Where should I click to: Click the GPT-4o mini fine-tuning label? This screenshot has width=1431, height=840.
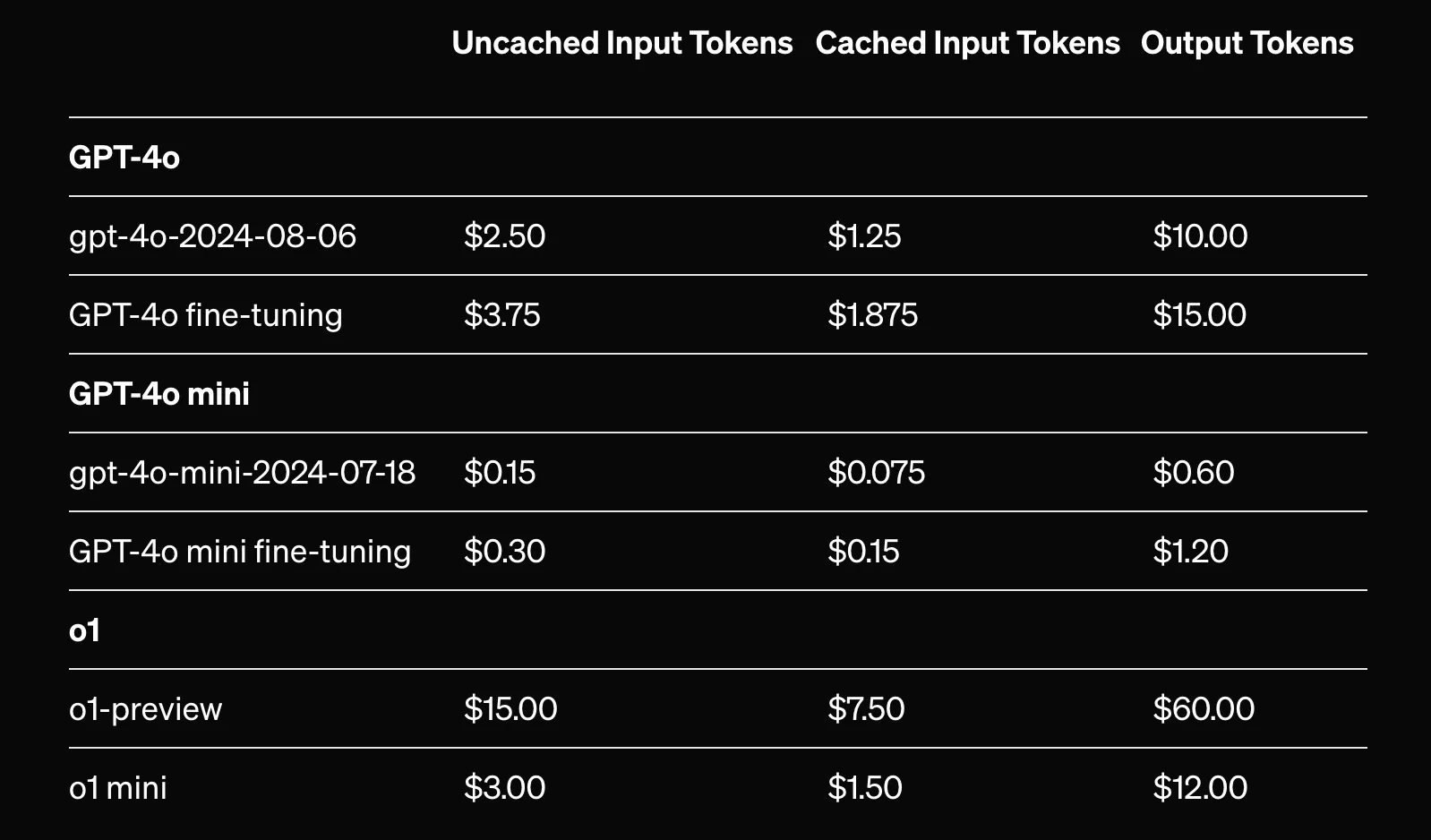[240, 552]
